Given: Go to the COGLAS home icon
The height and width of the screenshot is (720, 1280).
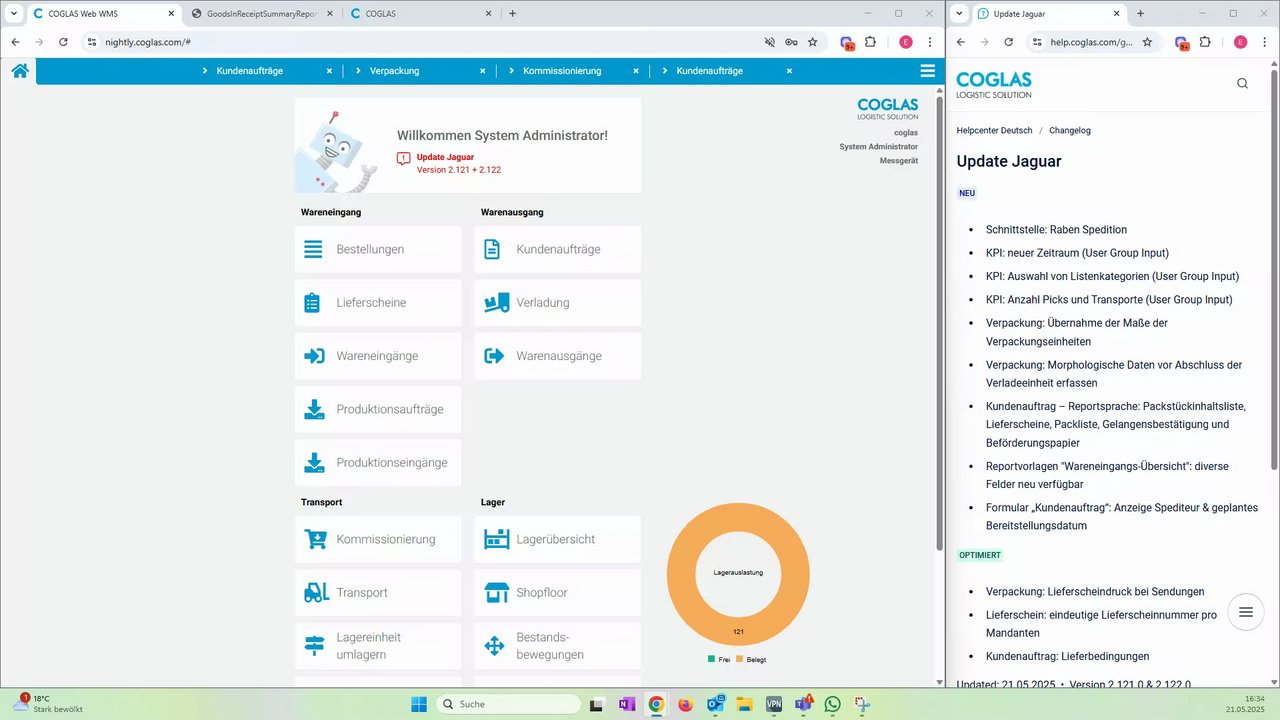Looking at the screenshot, I should tap(19, 71).
